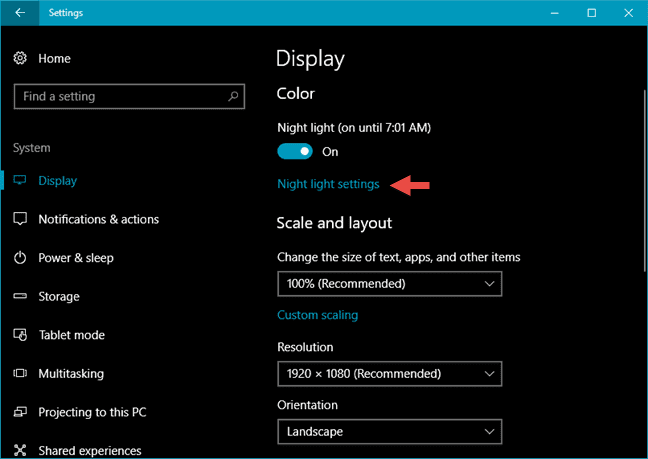The image size is (648, 459).
Task: Select Multitasking from the System menu
Action: (71, 374)
